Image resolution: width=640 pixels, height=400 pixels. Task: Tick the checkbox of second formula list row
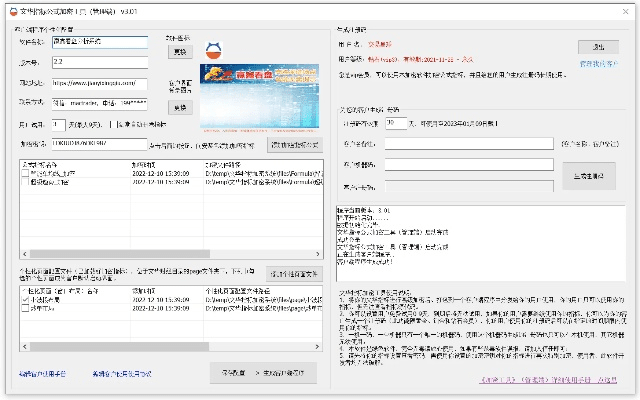coord(25,182)
